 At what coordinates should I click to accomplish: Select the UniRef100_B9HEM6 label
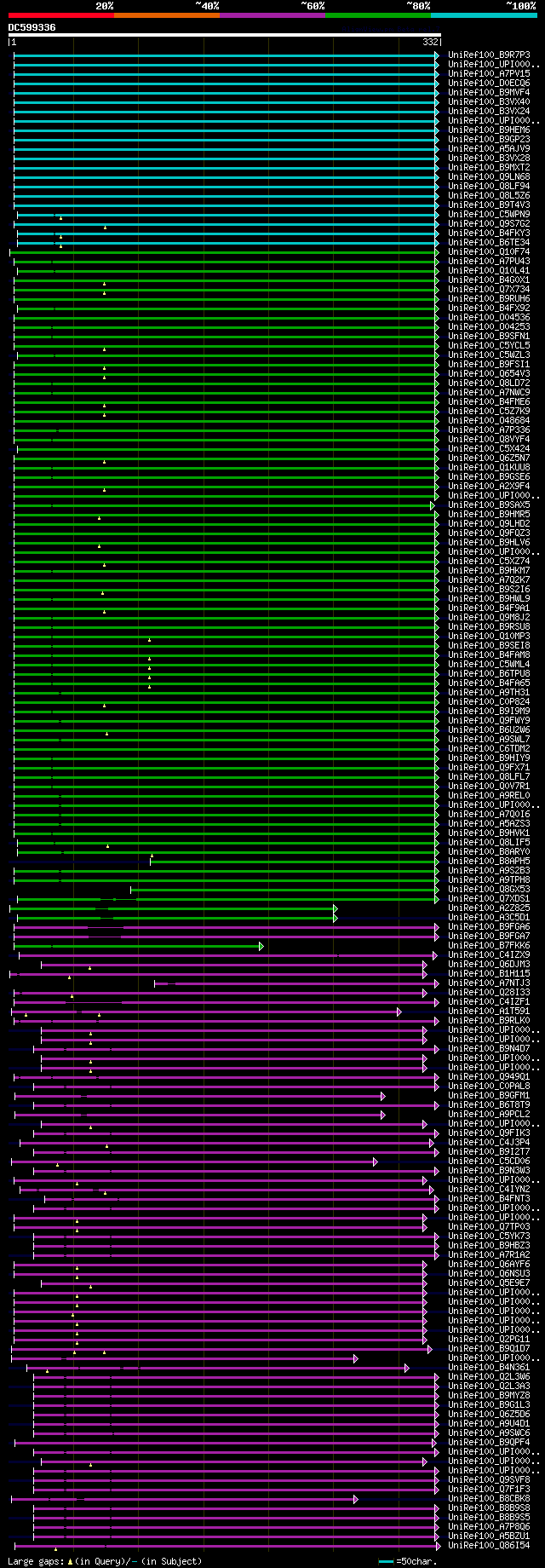coord(490,130)
